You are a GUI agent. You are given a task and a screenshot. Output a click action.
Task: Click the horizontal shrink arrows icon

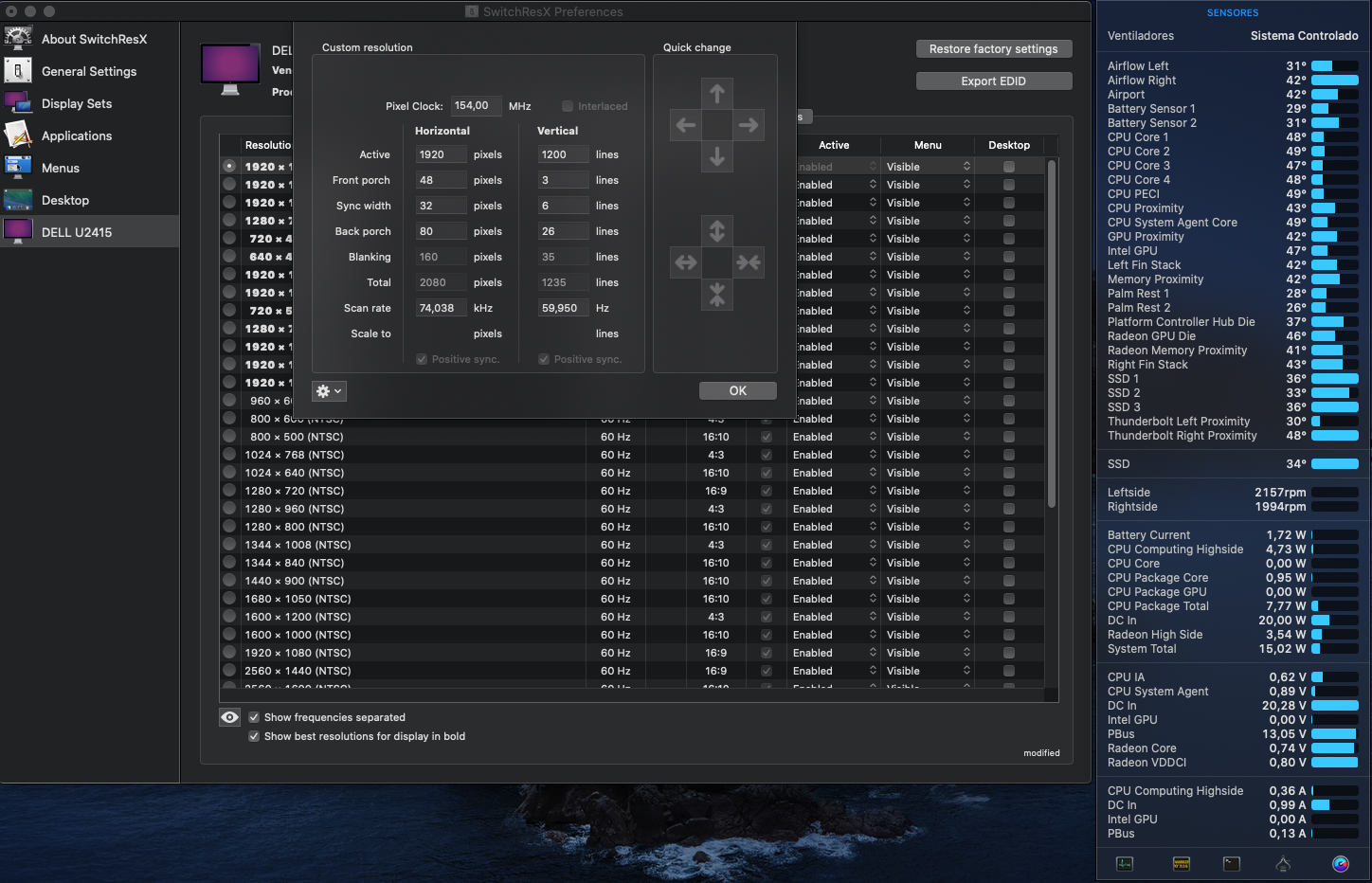point(749,262)
